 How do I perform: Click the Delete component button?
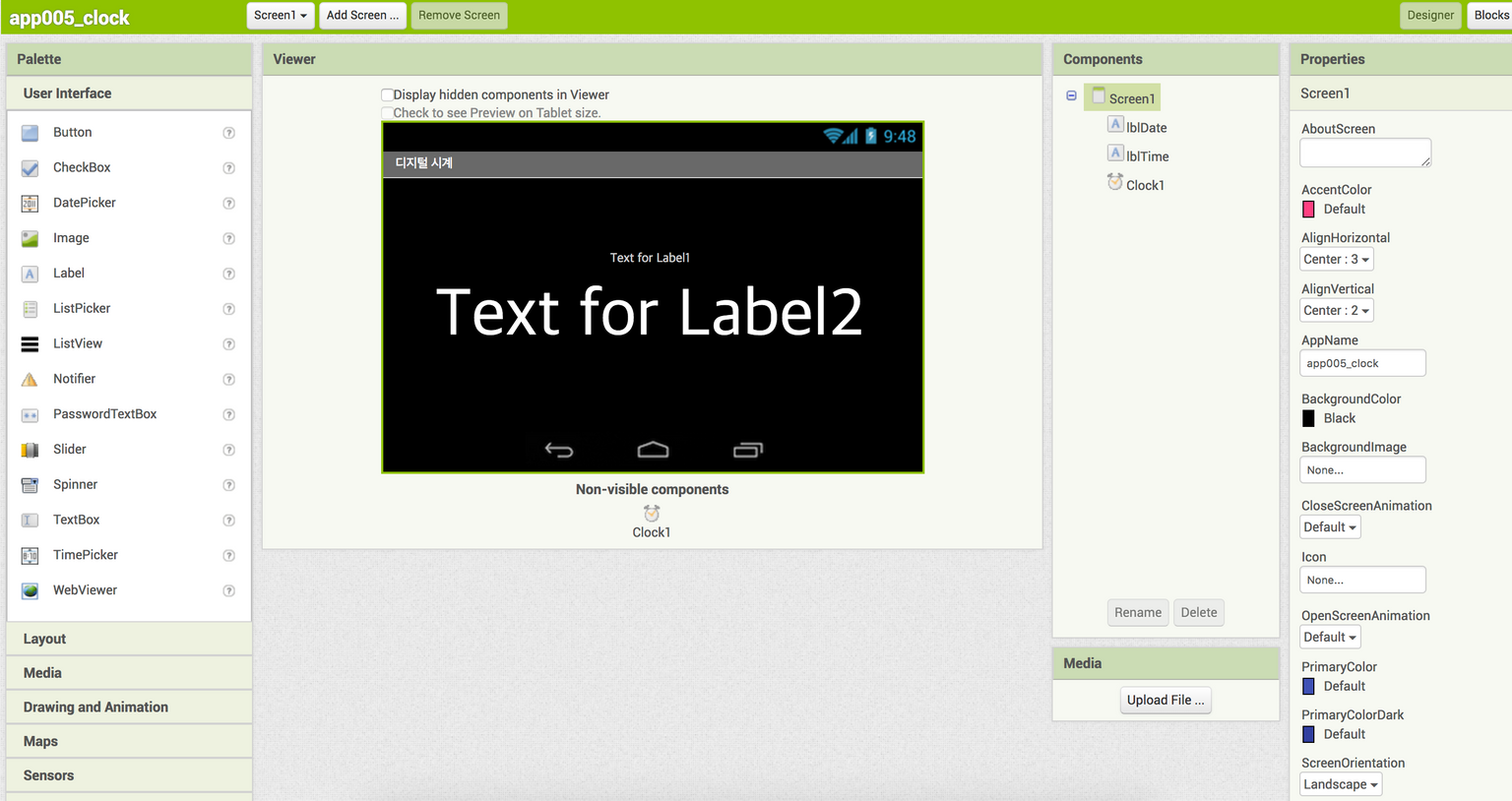(1199, 612)
